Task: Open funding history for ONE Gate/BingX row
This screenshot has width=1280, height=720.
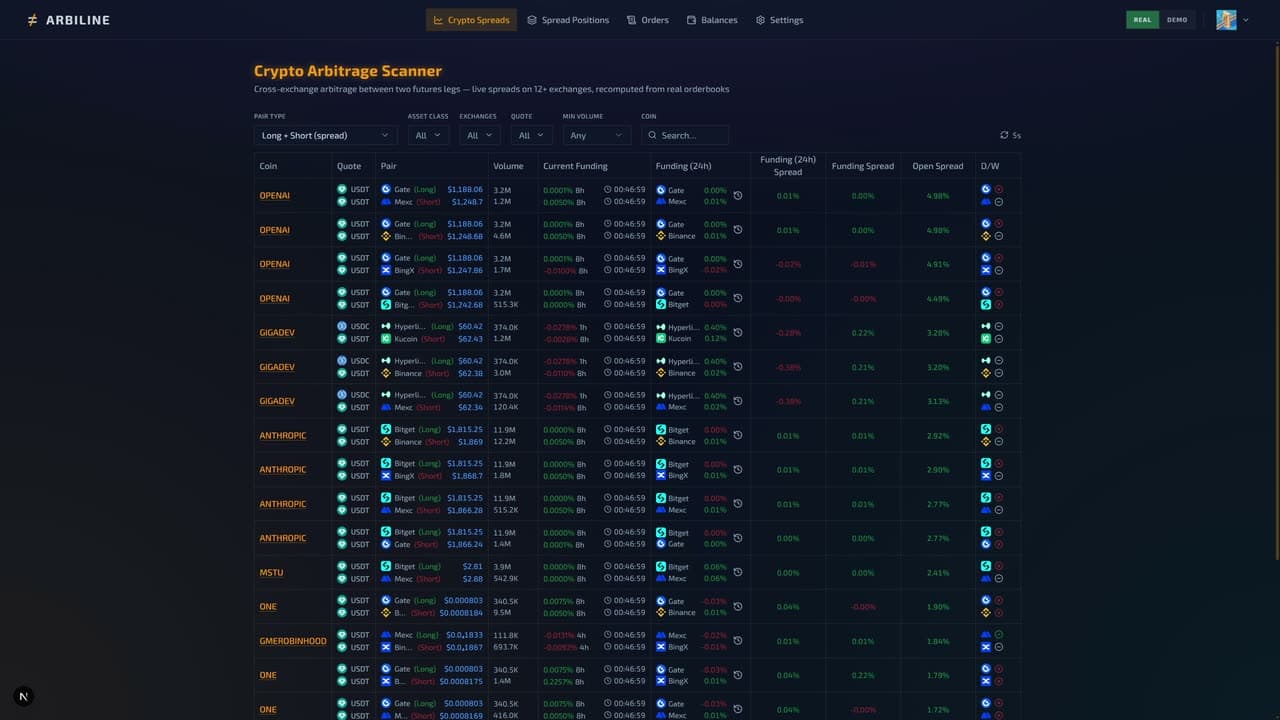Action: point(738,675)
